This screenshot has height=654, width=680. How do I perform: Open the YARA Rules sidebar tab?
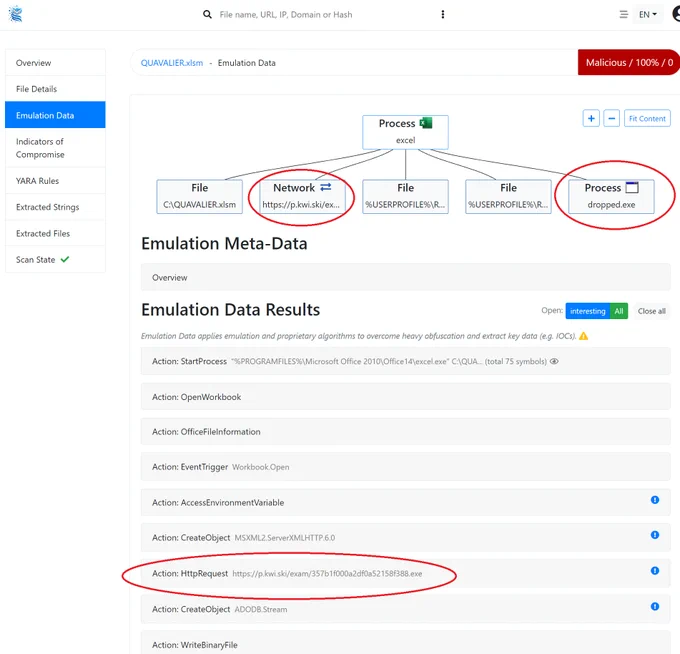pyautogui.click(x=55, y=181)
